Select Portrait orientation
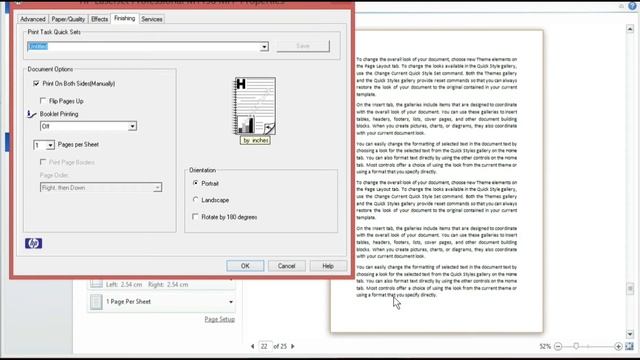Image resolution: width=640 pixels, height=360 pixels. tap(196, 183)
